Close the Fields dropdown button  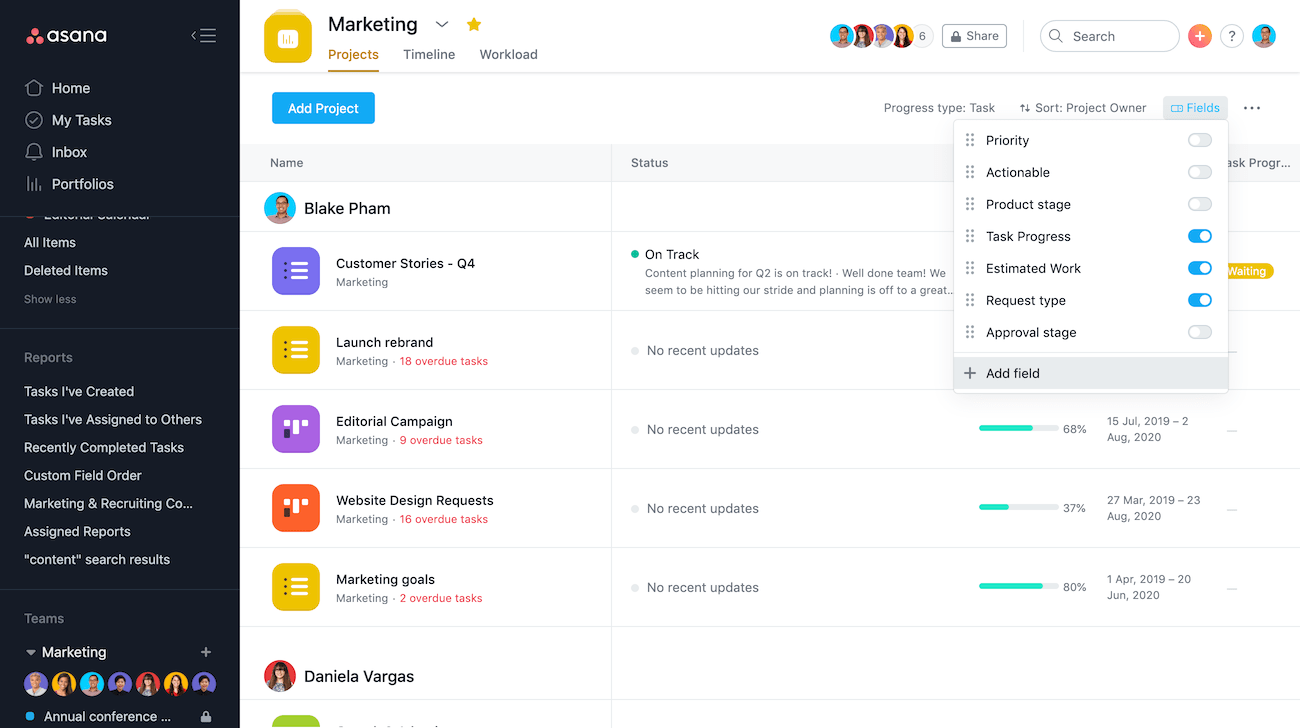1195,108
